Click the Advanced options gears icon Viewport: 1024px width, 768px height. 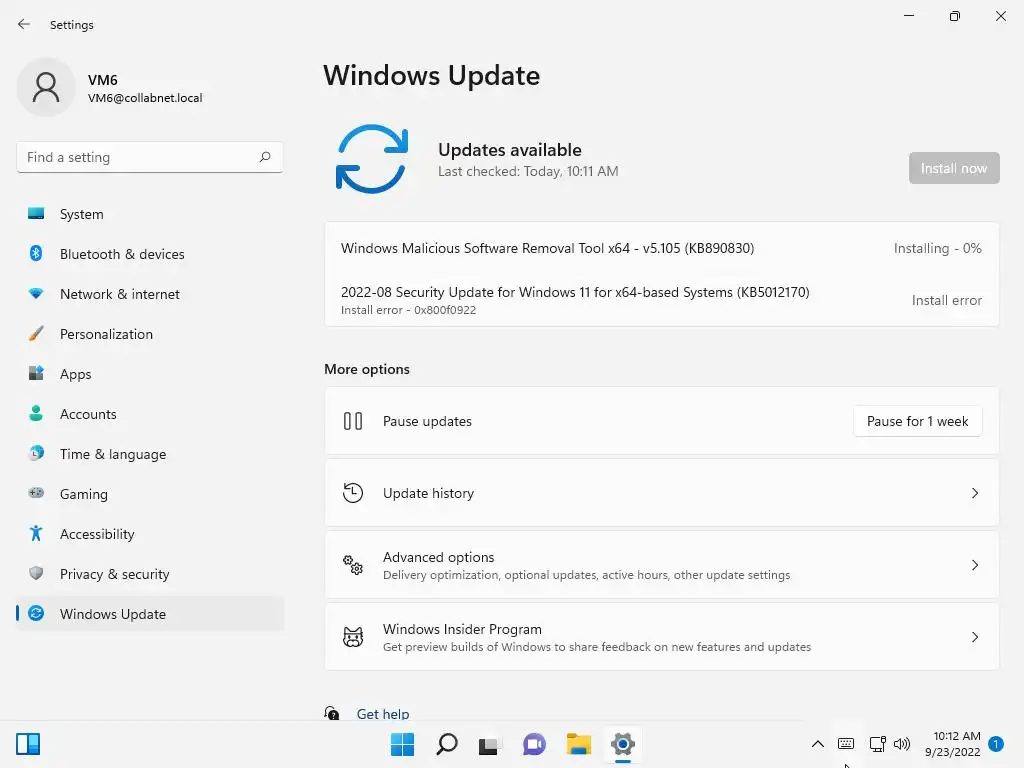[353, 565]
